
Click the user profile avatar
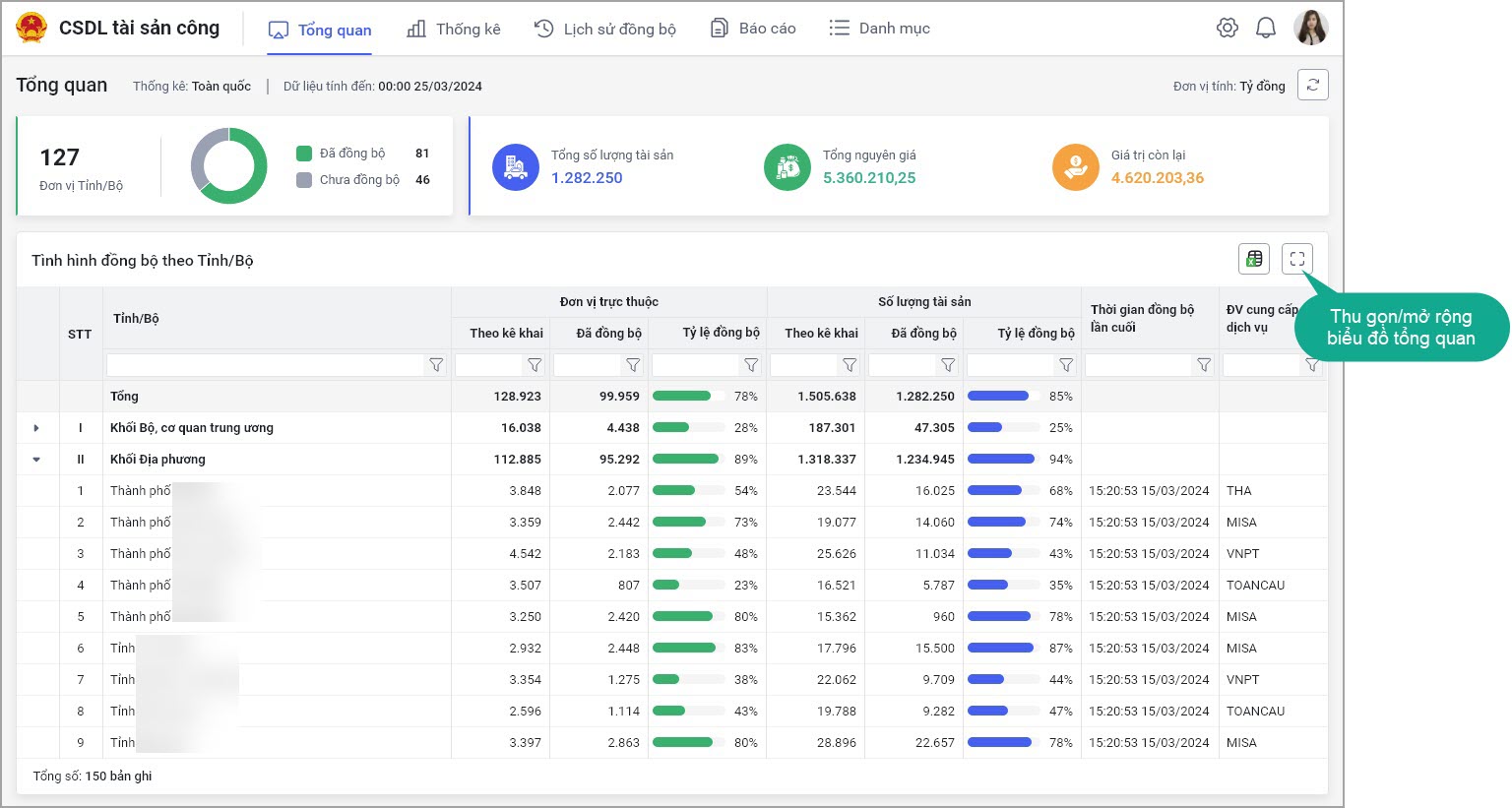1310,29
